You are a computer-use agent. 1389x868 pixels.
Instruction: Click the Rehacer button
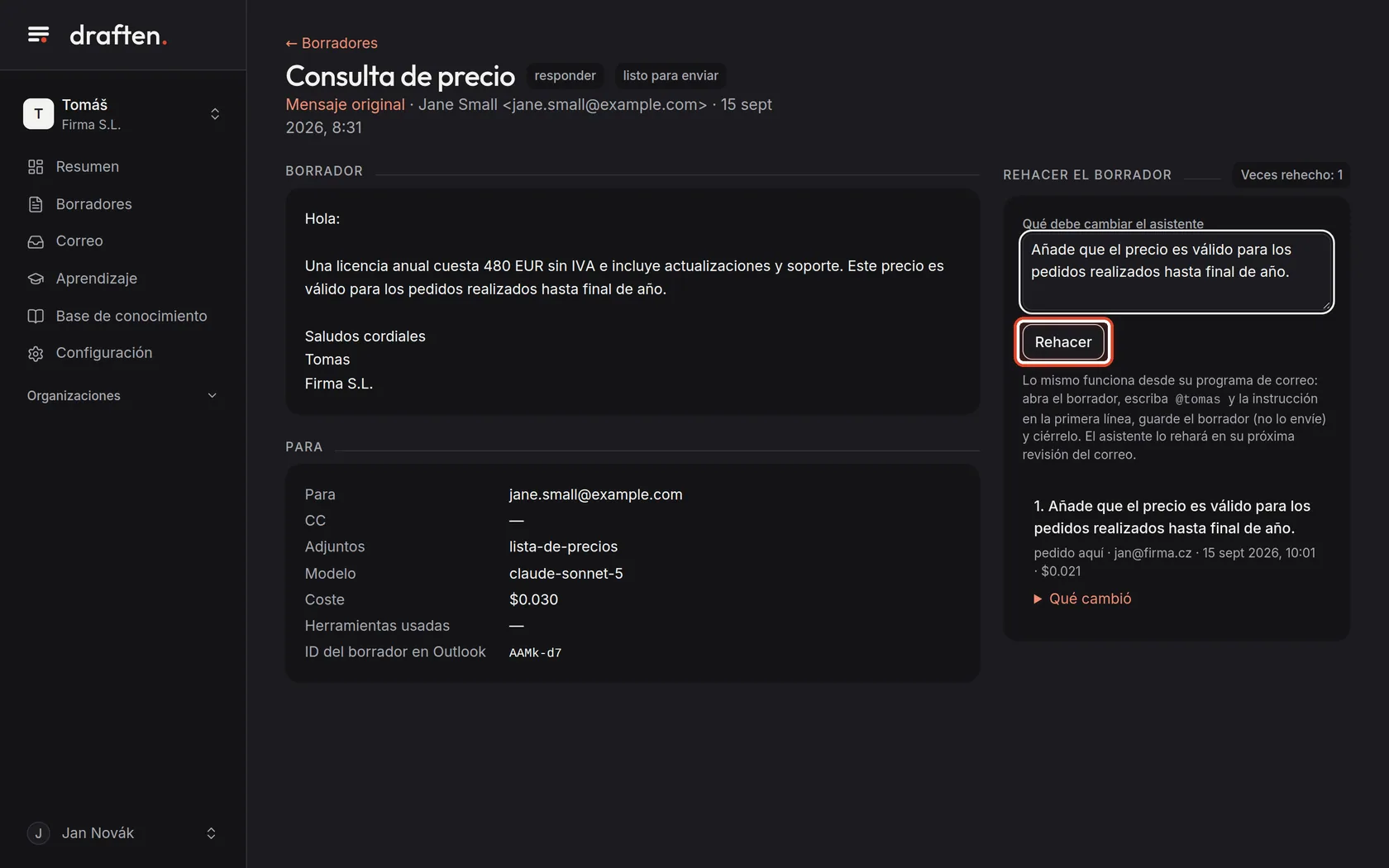coord(1063,342)
